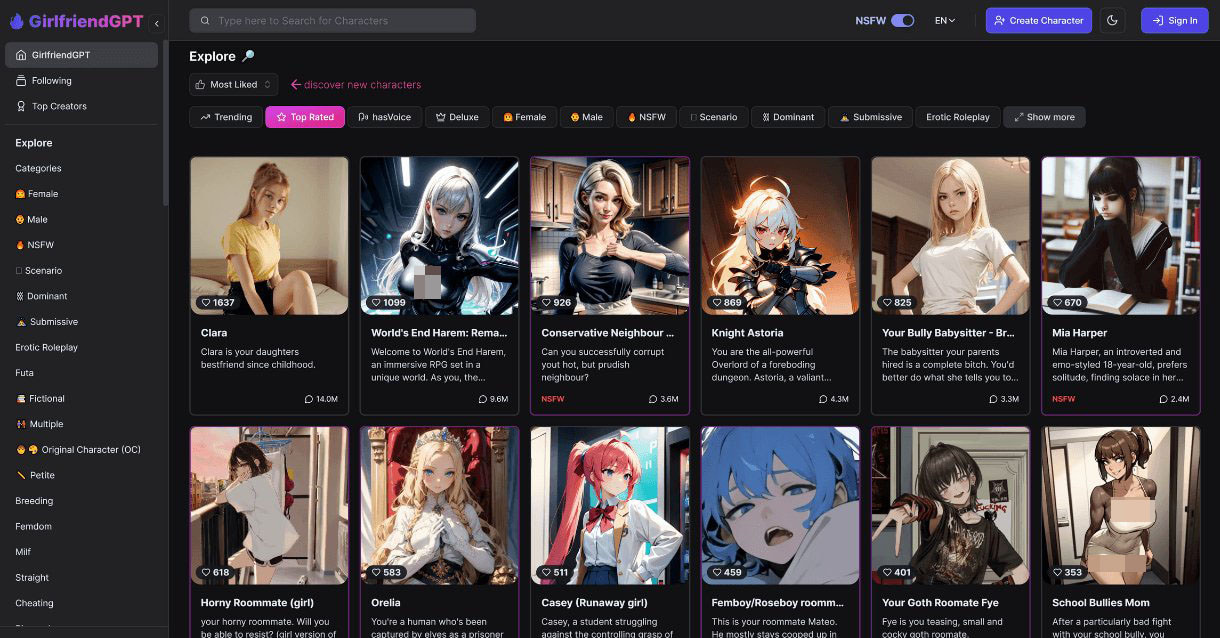1220x638 pixels.
Task: Go to Top Creators in sidebar
Action: [59, 106]
